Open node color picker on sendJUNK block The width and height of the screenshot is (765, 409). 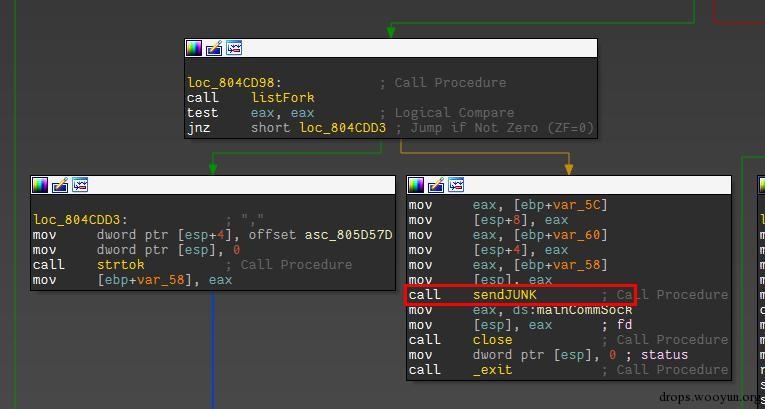tap(417, 185)
